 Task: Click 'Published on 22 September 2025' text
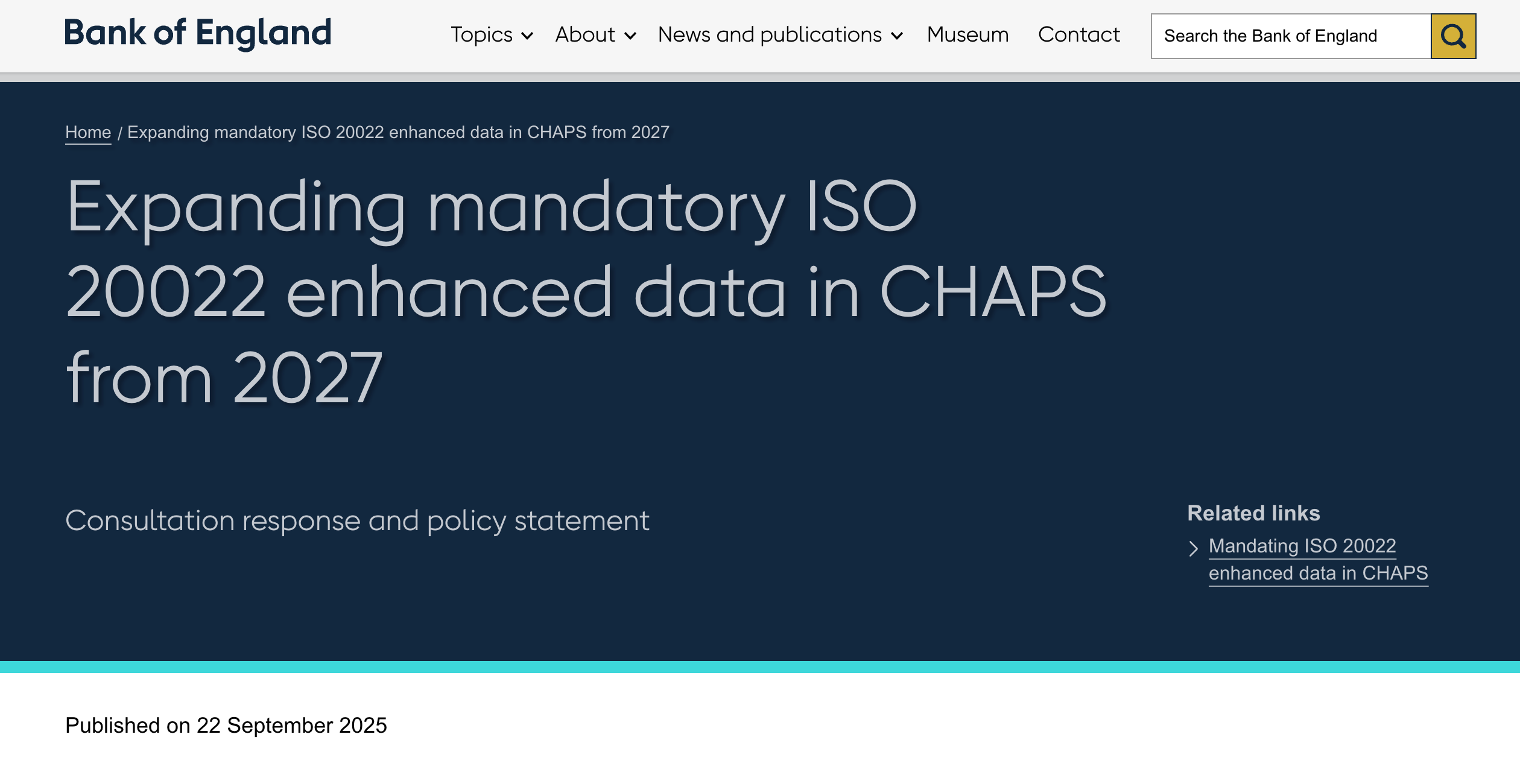[x=226, y=726]
